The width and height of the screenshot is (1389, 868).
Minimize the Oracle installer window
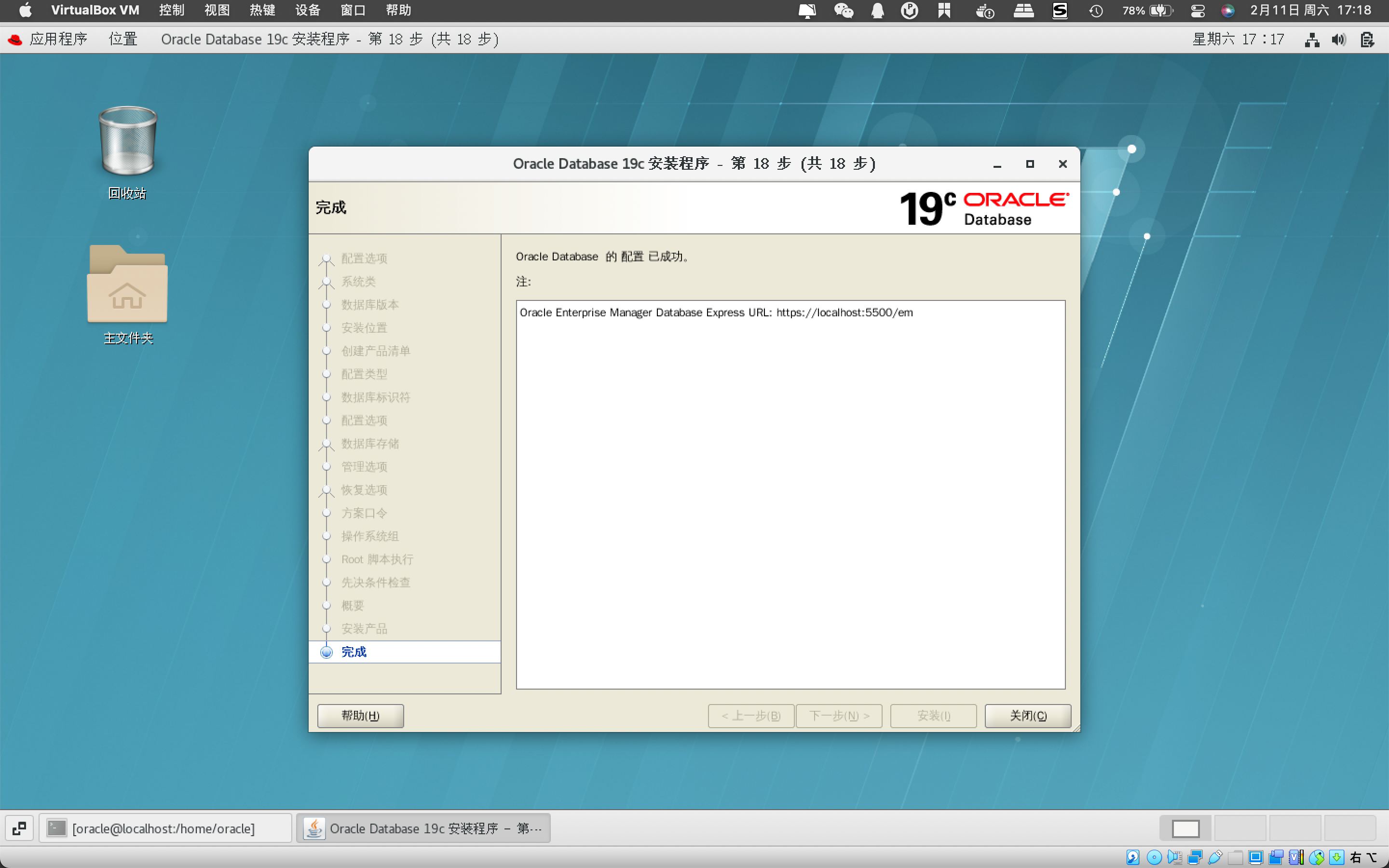point(997,164)
